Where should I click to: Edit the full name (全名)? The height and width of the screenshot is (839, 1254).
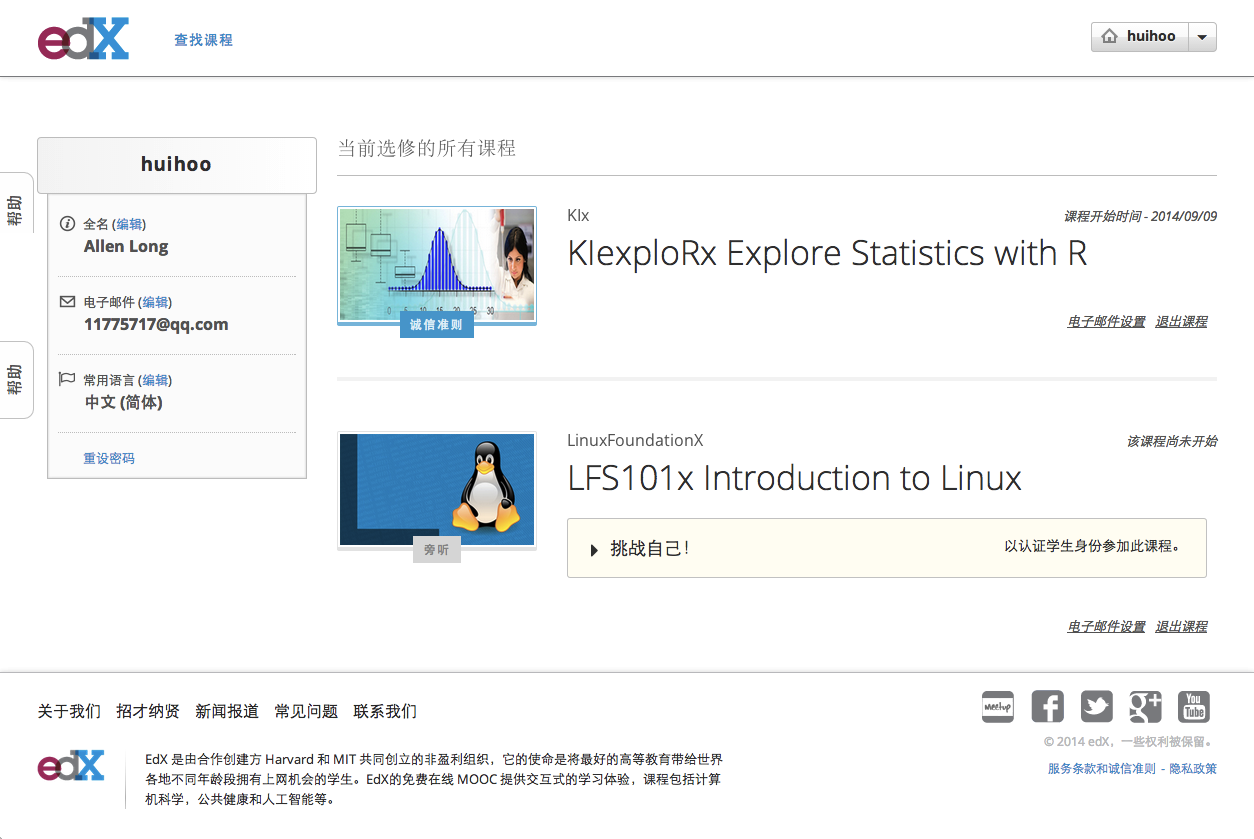pyautogui.click(x=129, y=224)
